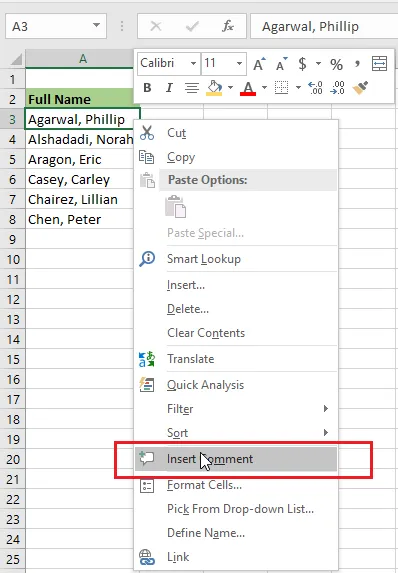Click the Format Cells list icon
The image size is (398, 573).
(x=147, y=485)
